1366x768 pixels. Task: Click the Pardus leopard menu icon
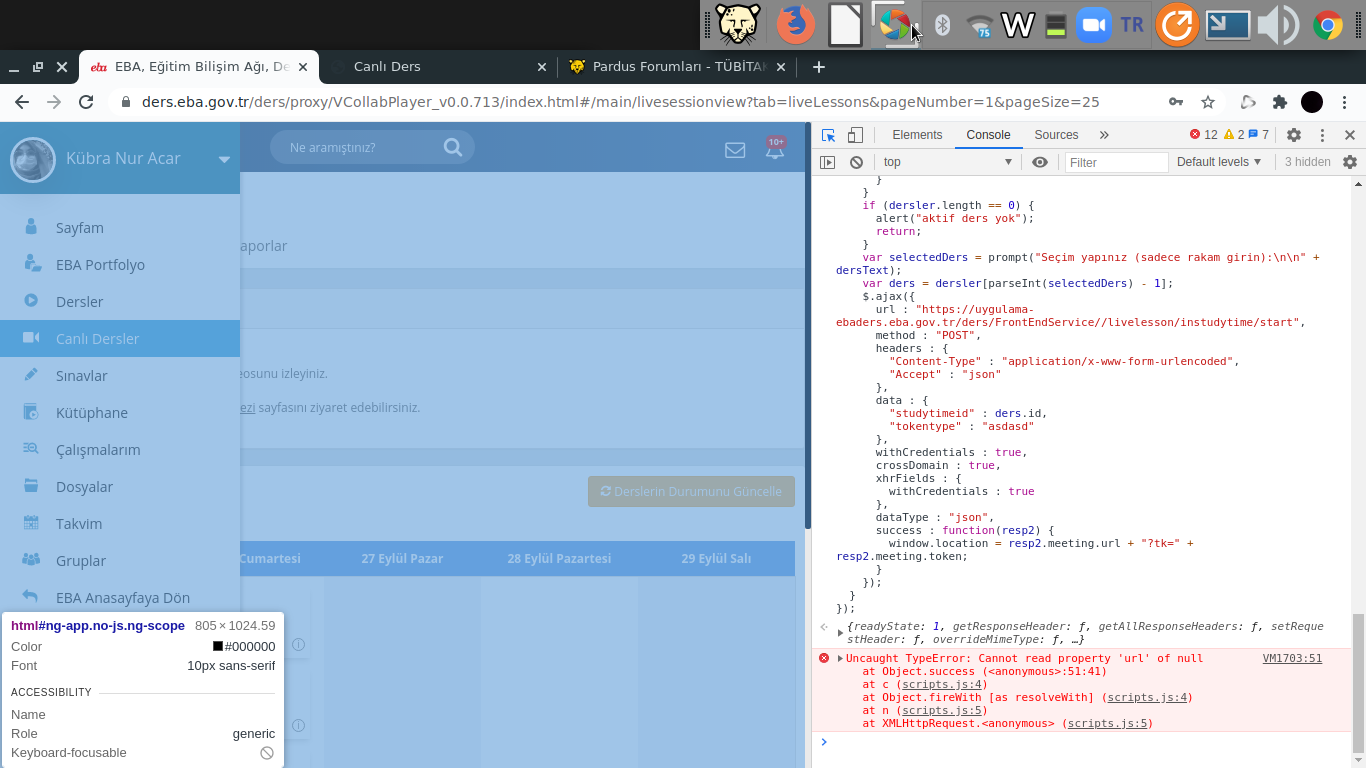click(738, 24)
